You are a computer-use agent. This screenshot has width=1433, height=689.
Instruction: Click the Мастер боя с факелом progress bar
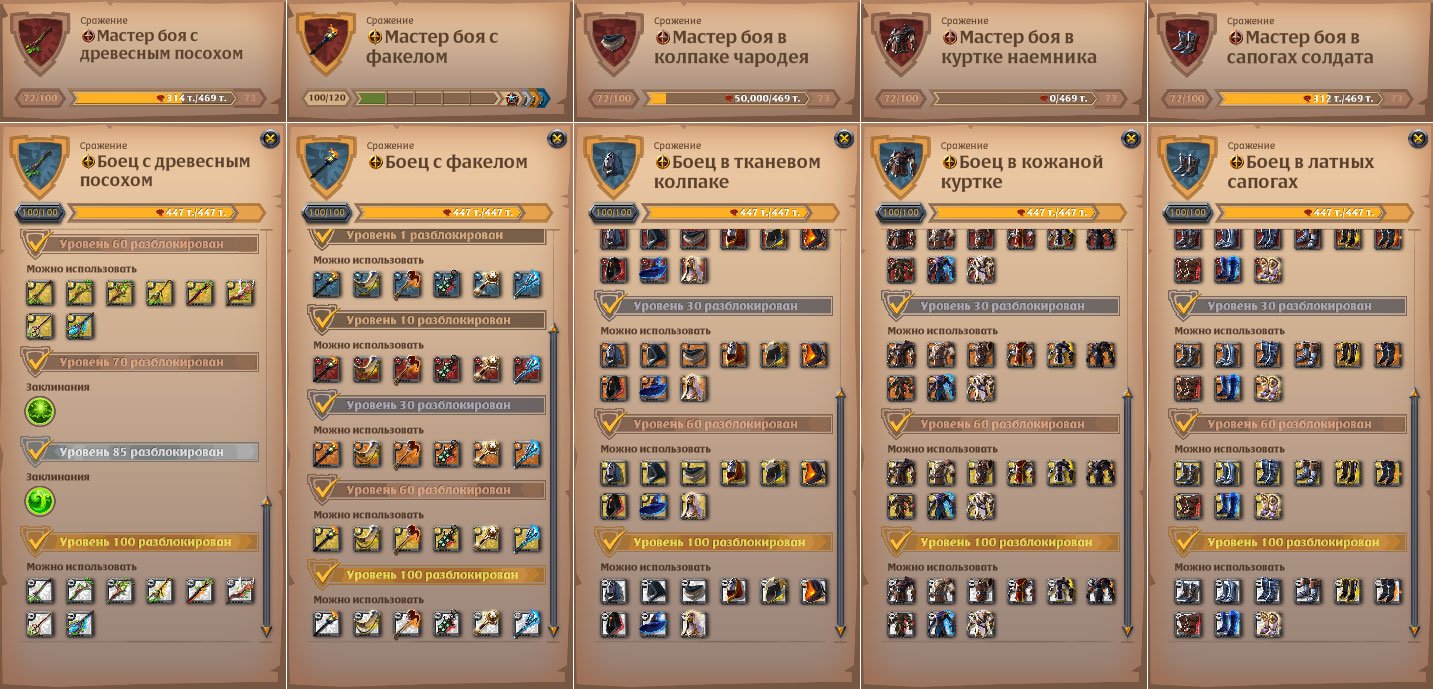click(428, 98)
